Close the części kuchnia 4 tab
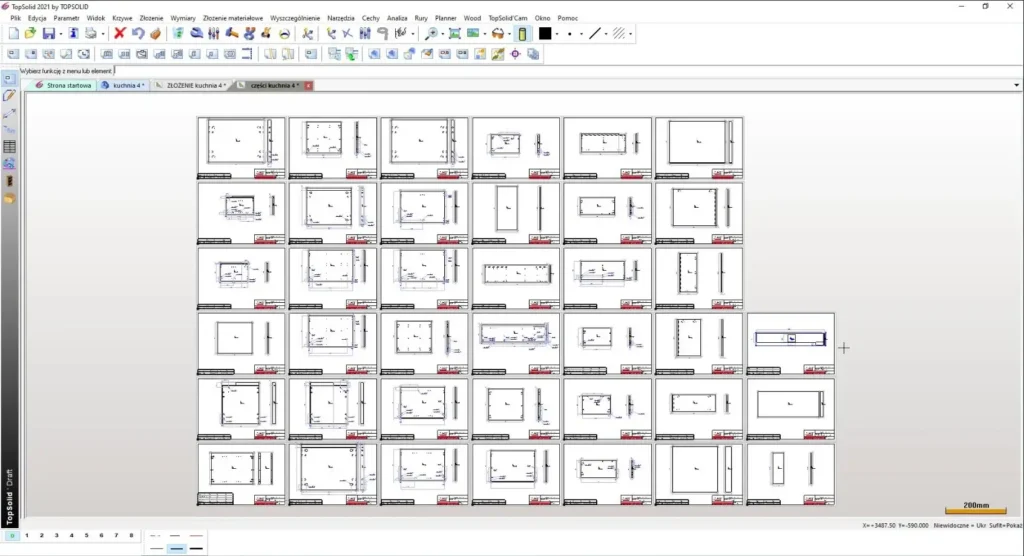The width and height of the screenshot is (1024, 556). pyautogui.click(x=308, y=86)
